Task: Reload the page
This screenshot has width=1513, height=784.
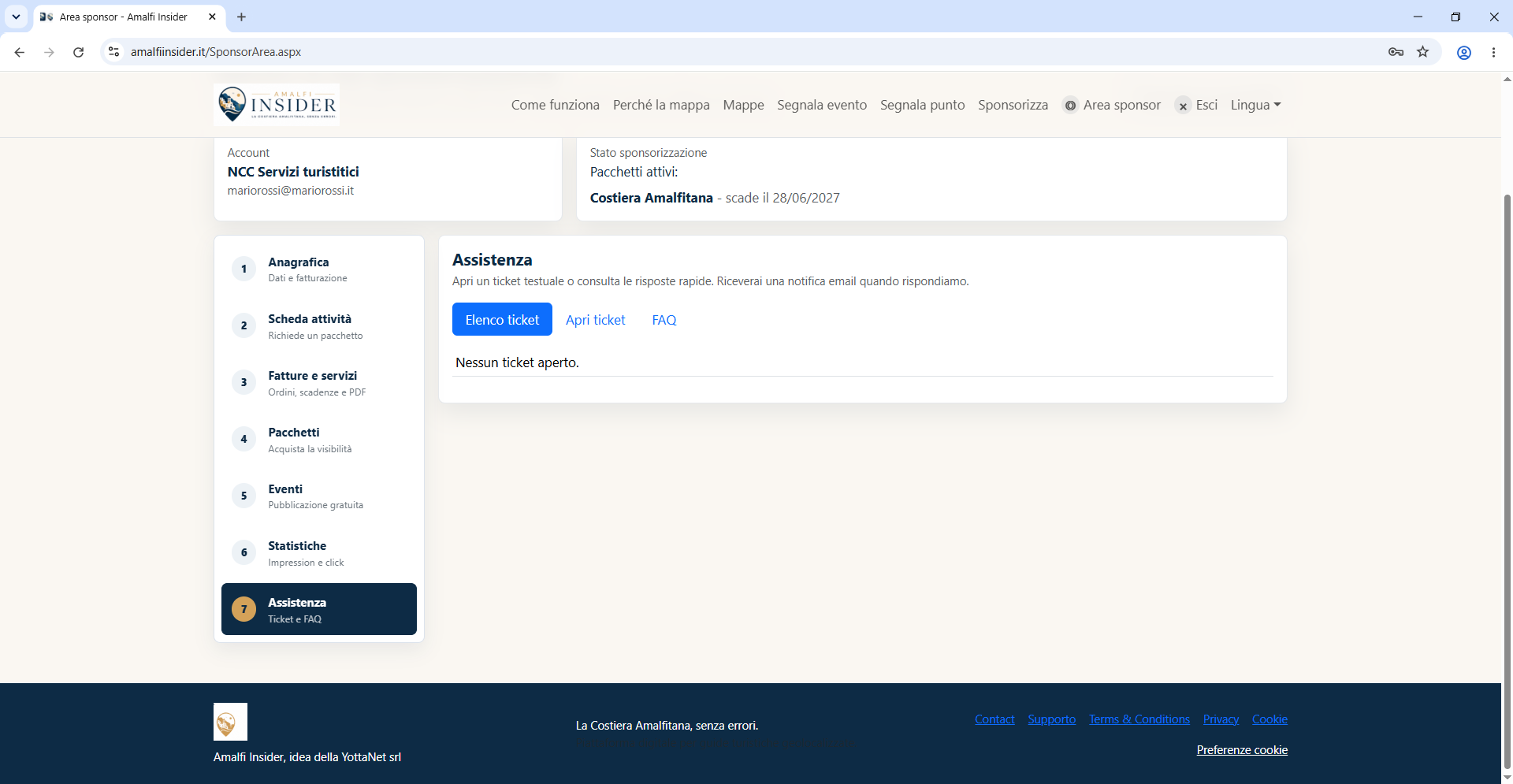Action: point(78,52)
